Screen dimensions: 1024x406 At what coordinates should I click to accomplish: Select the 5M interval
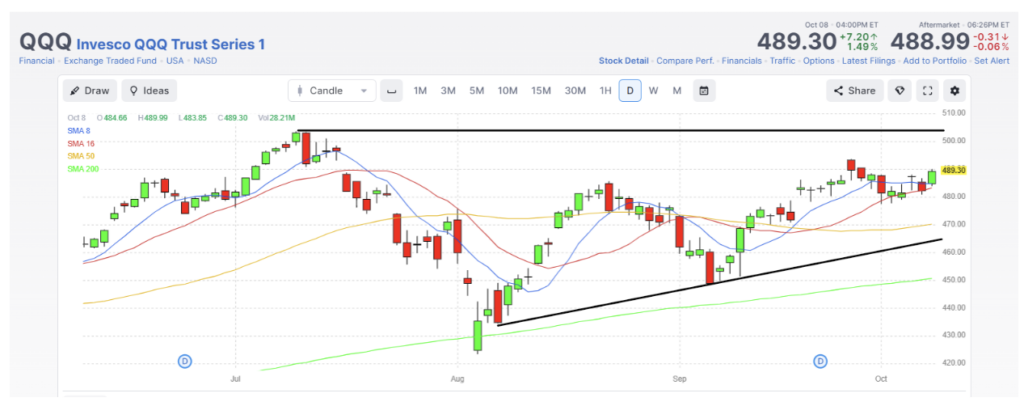pyautogui.click(x=476, y=91)
